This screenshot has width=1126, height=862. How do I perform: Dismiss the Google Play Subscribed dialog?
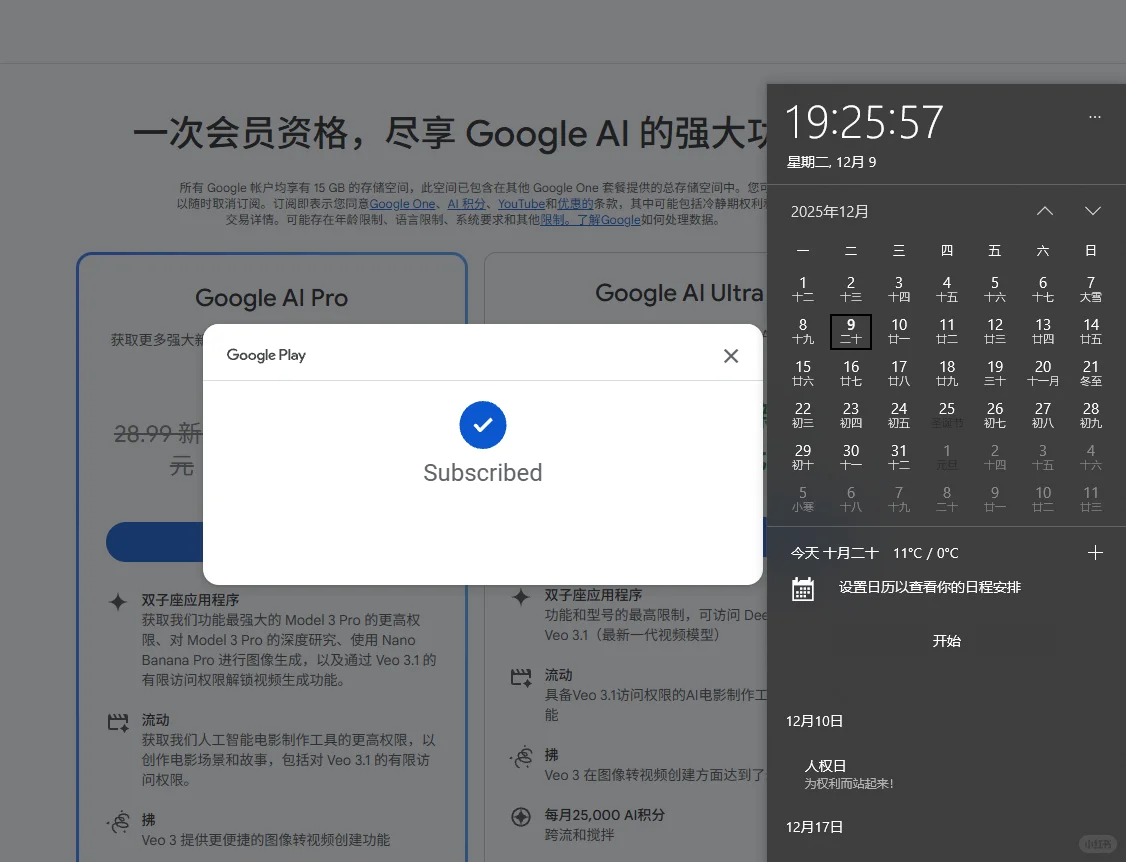[731, 355]
